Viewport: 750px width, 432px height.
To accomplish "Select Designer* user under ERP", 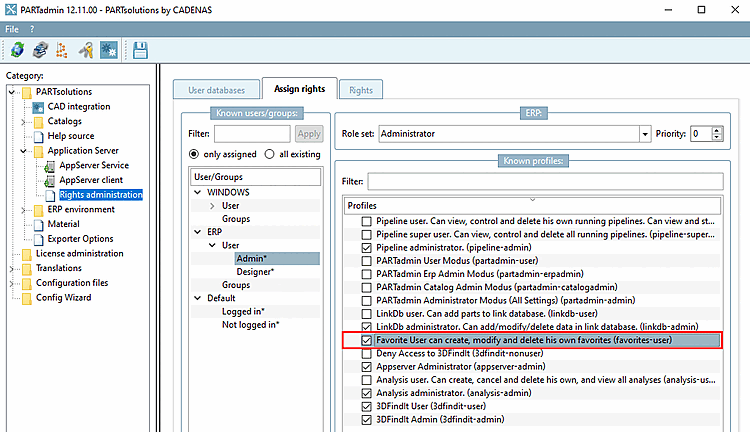I will point(255,272).
